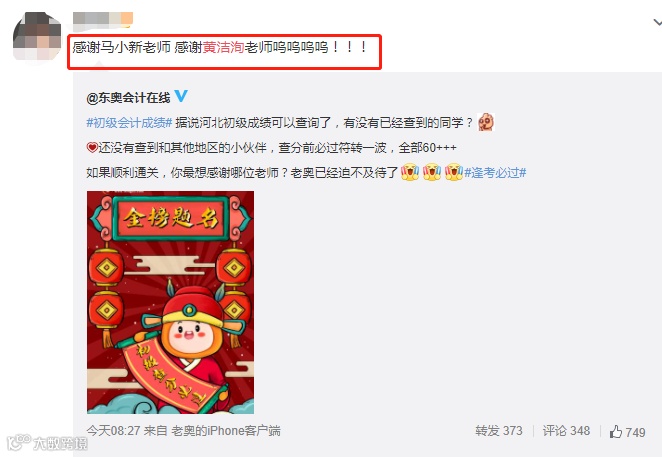Image resolution: width=662 pixels, height=457 pixels.
Task: Open the #初级会计成绩# hashtag
Action: point(129,123)
